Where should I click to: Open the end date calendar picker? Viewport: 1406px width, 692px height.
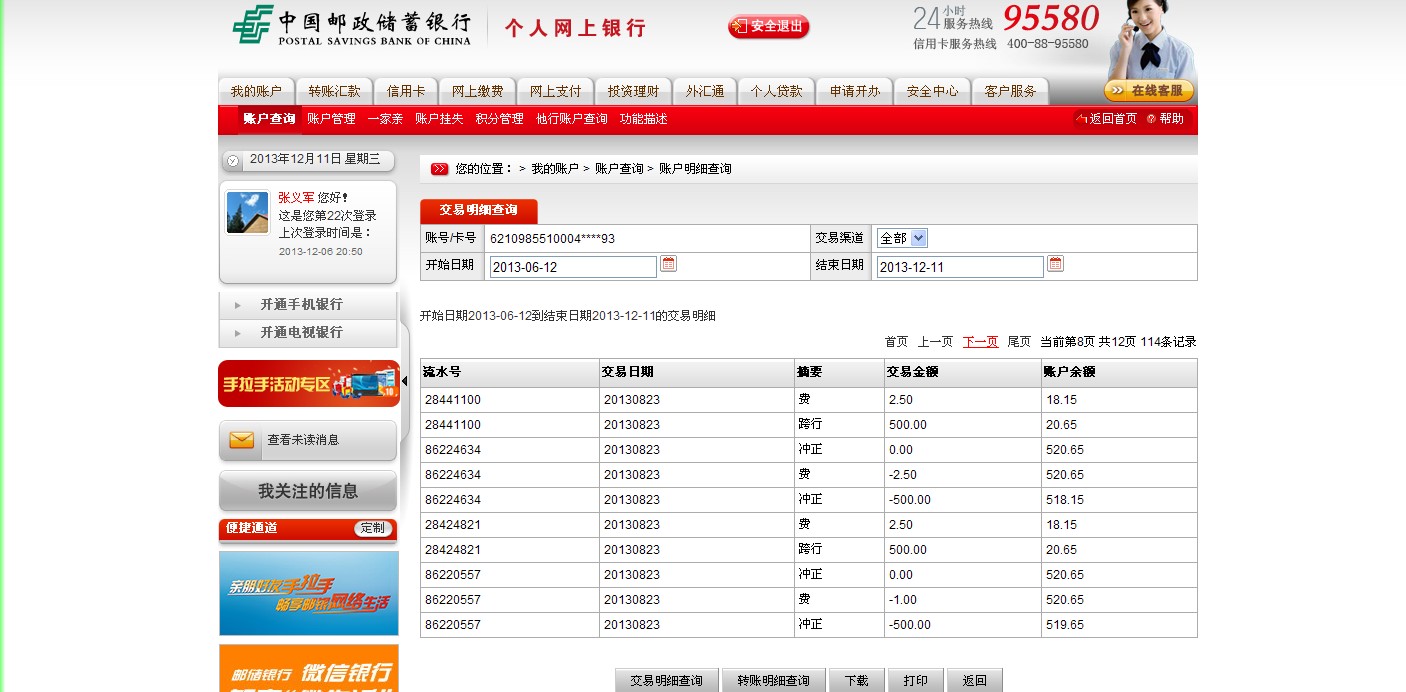(1055, 264)
